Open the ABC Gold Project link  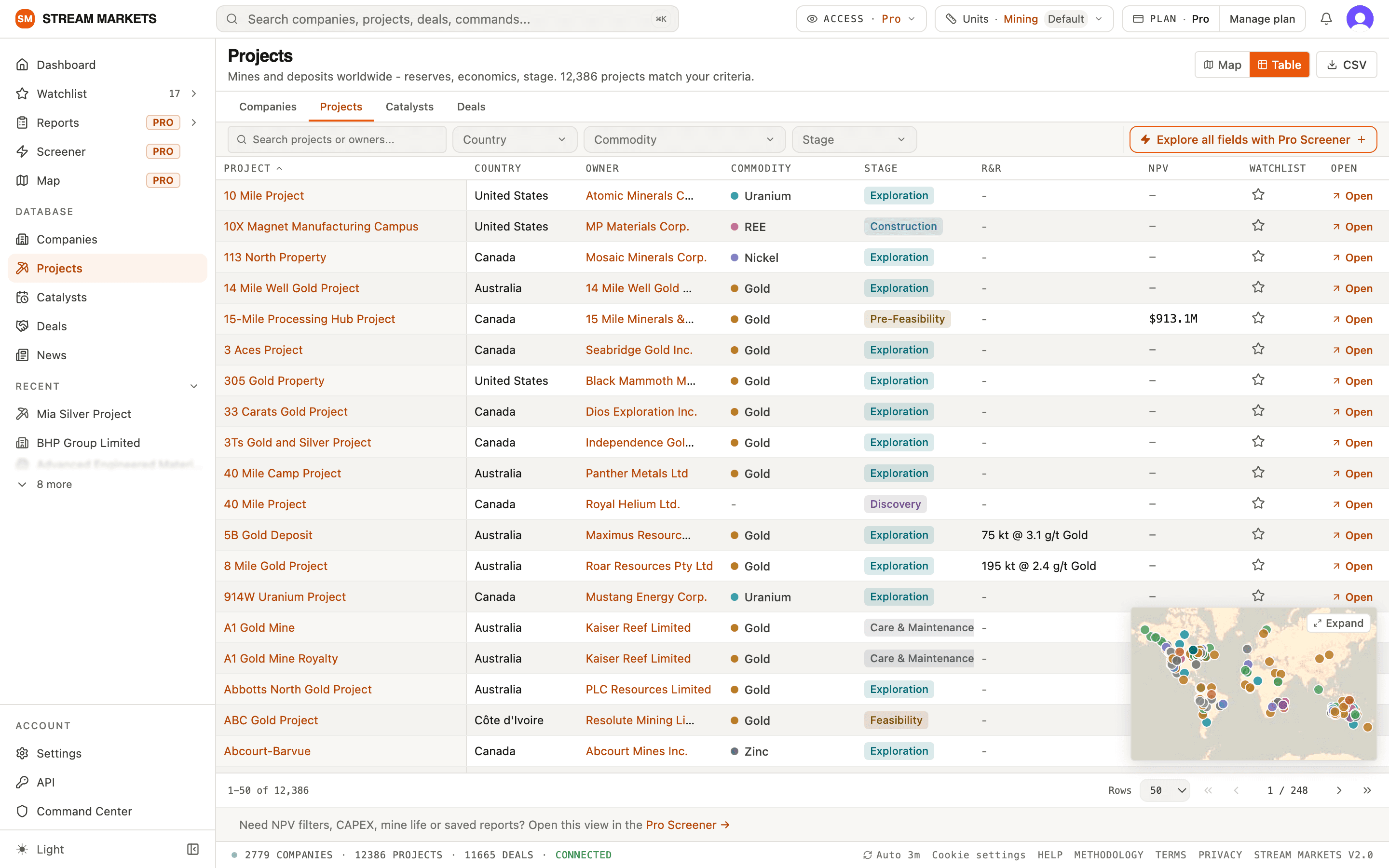point(271,720)
